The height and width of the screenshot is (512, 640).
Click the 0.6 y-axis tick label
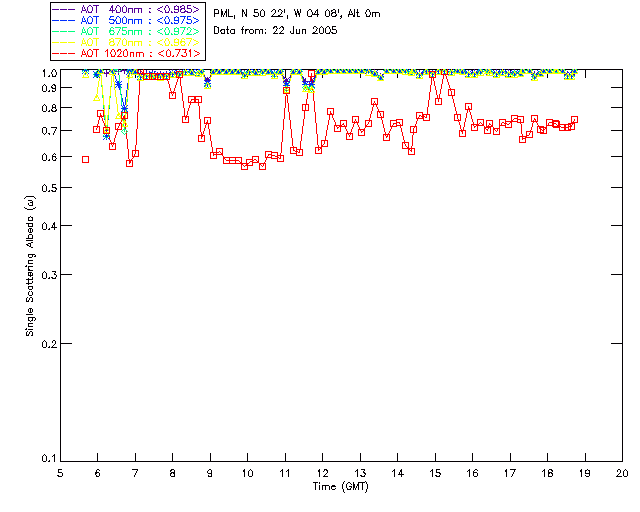(x=49, y=157)
